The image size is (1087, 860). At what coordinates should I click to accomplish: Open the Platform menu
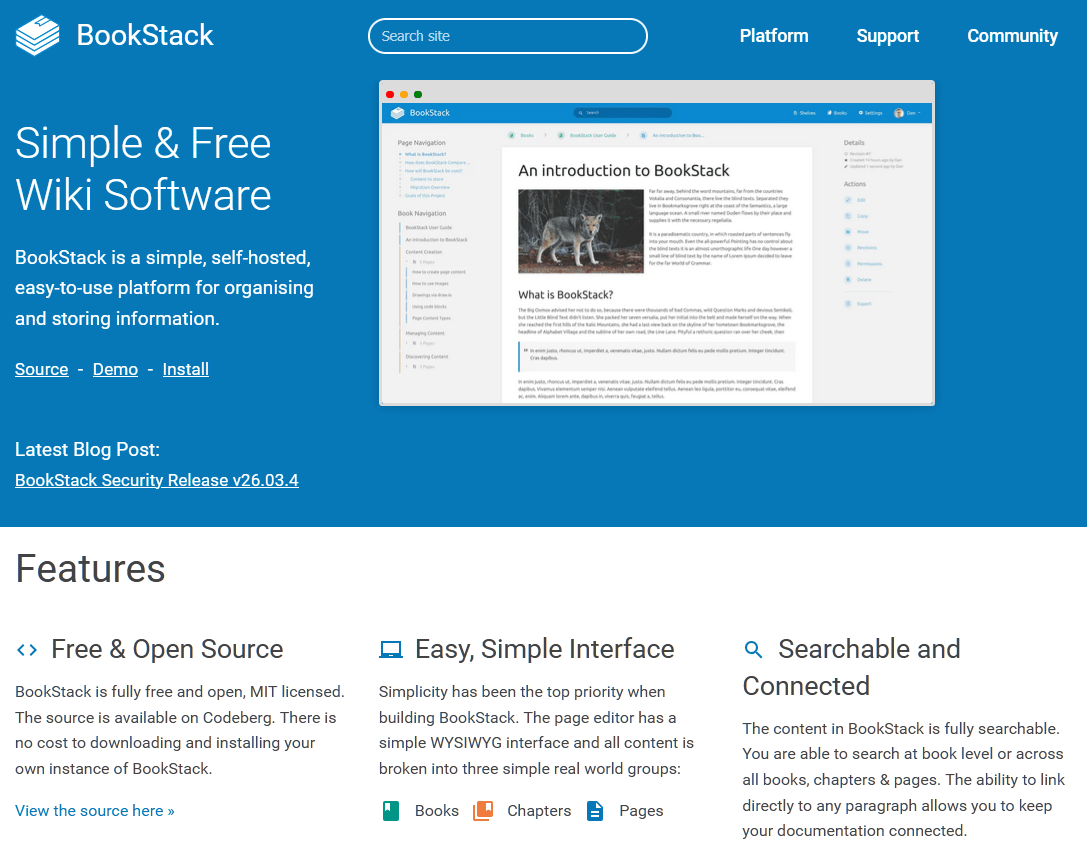[774, 36]
